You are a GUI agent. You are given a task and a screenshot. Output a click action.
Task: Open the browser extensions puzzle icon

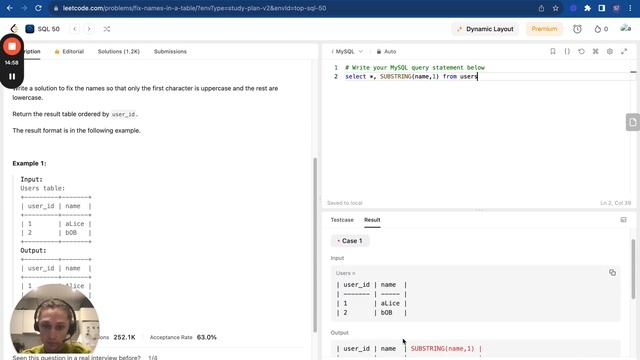click(x=587, y=8)
